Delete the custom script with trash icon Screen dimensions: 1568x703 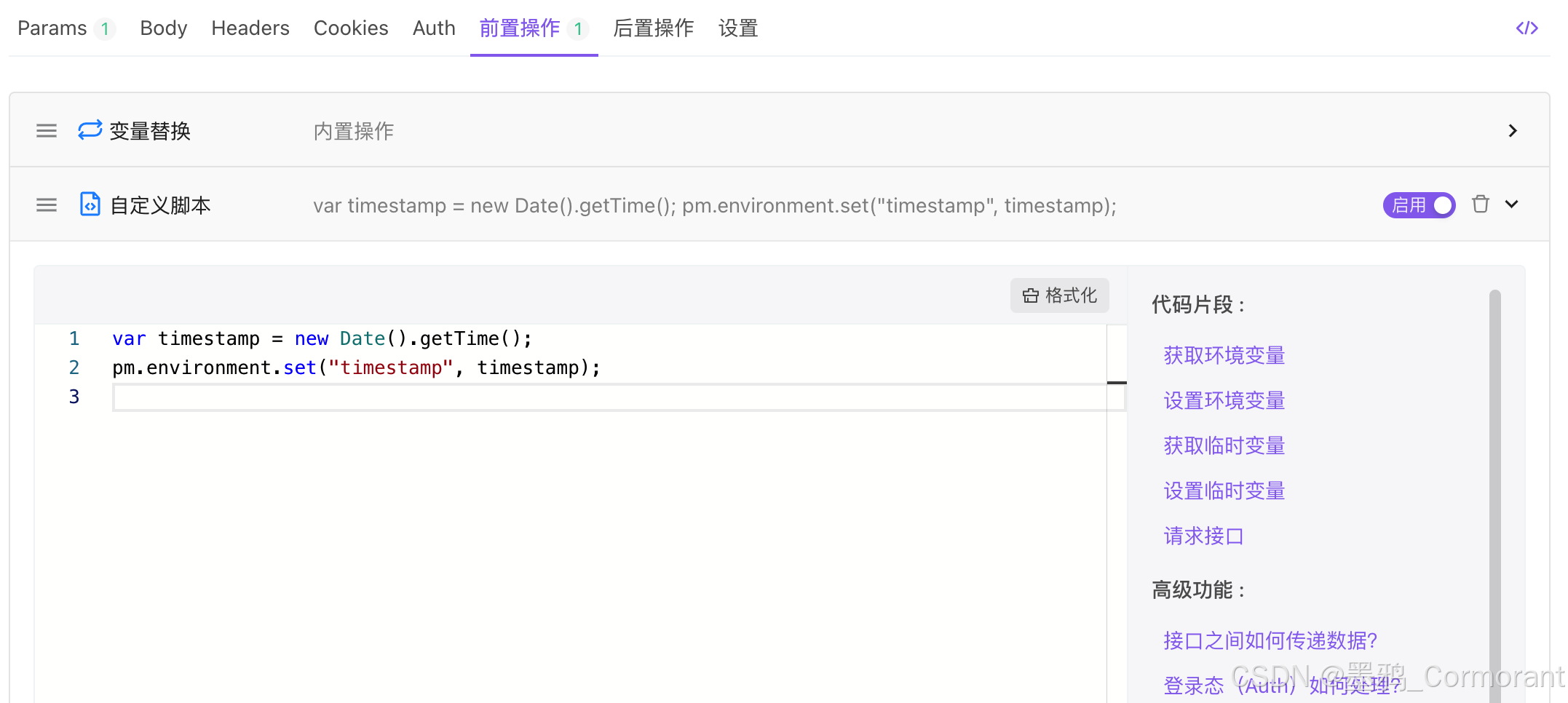click(1481, 204)
